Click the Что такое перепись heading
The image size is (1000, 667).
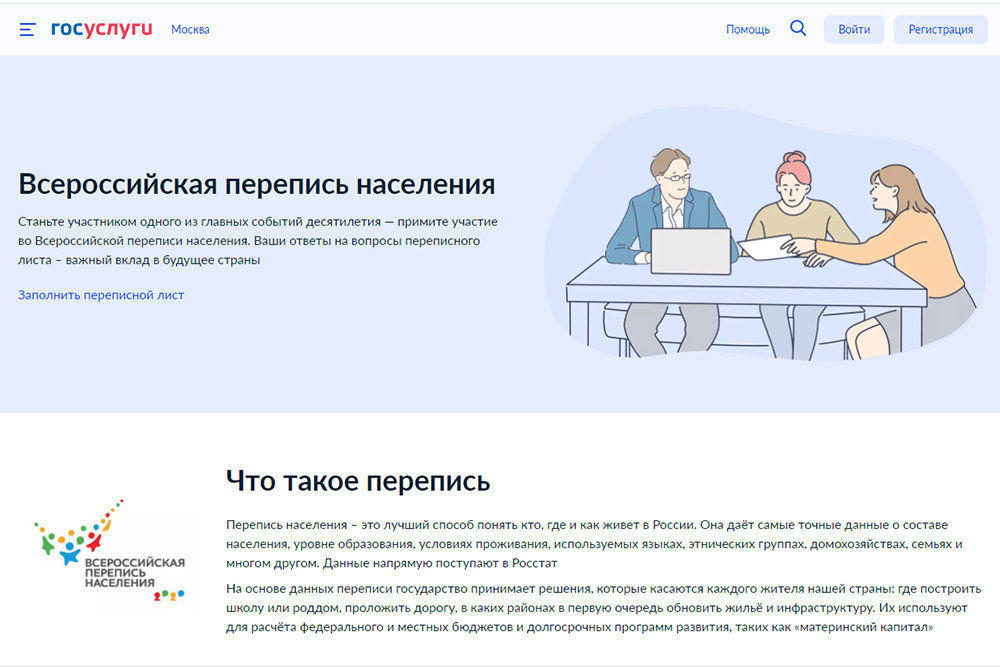pos(353,479)
